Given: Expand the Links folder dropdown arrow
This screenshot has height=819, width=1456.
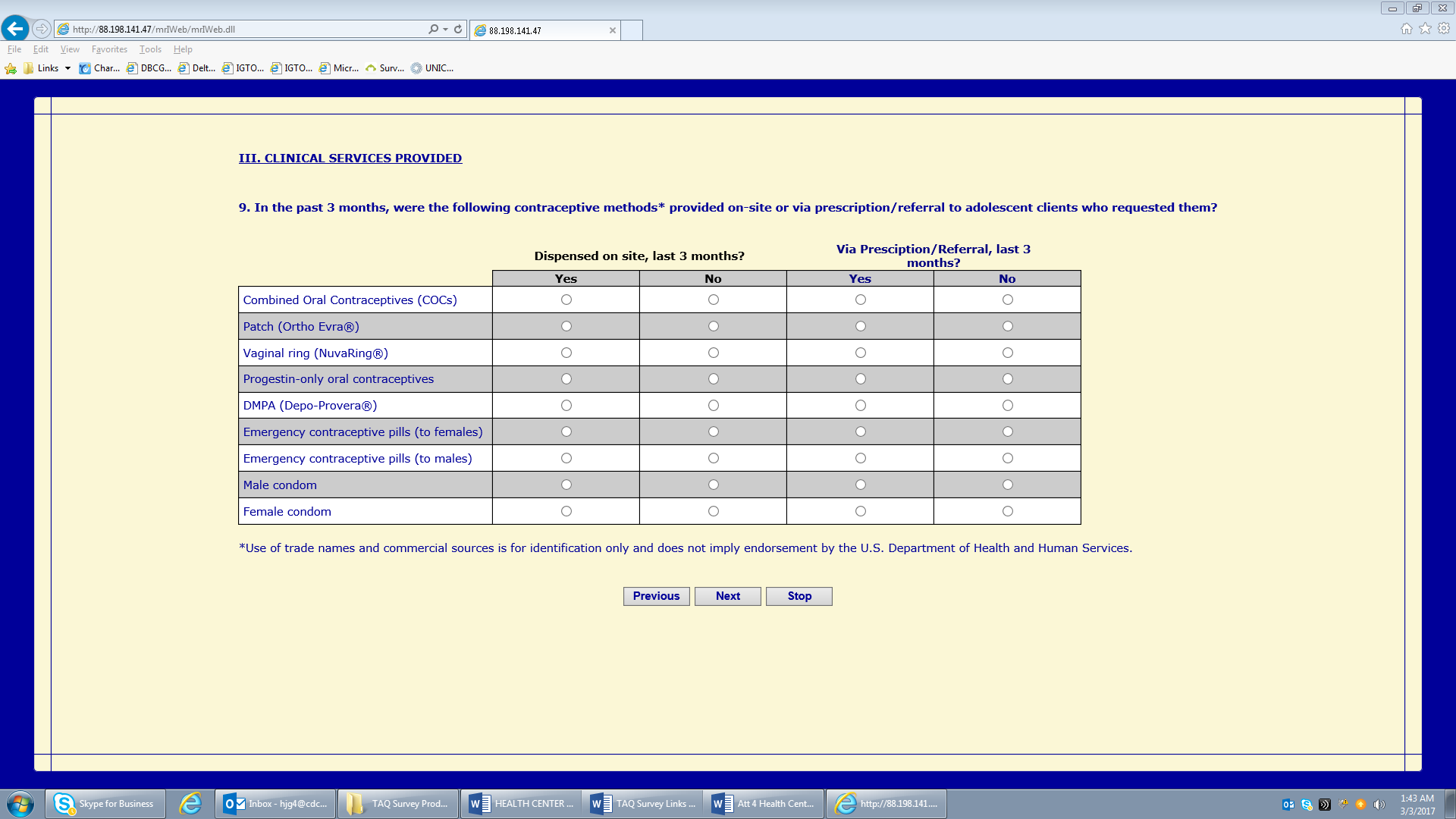Looking at the screenshot, I should click(67, 68).
